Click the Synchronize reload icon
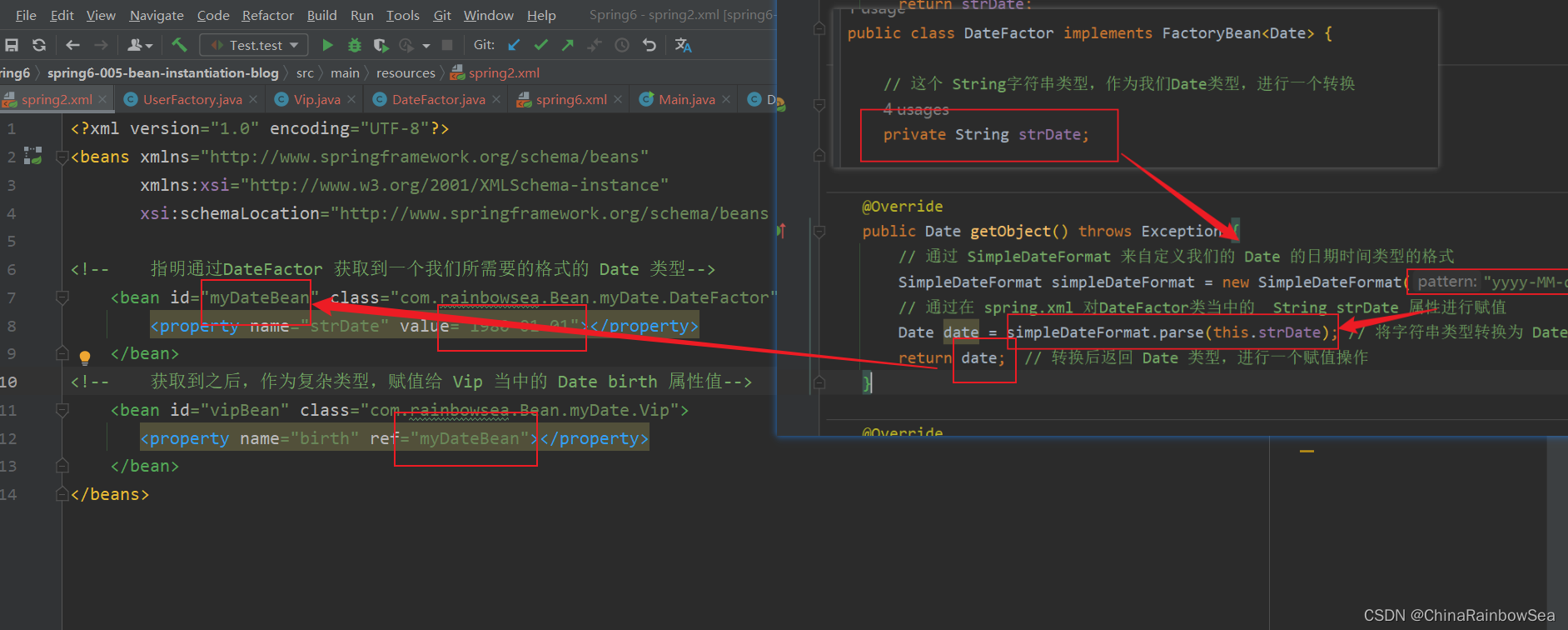This screenshot has height=630, width=1568. (x=39, y=45)
